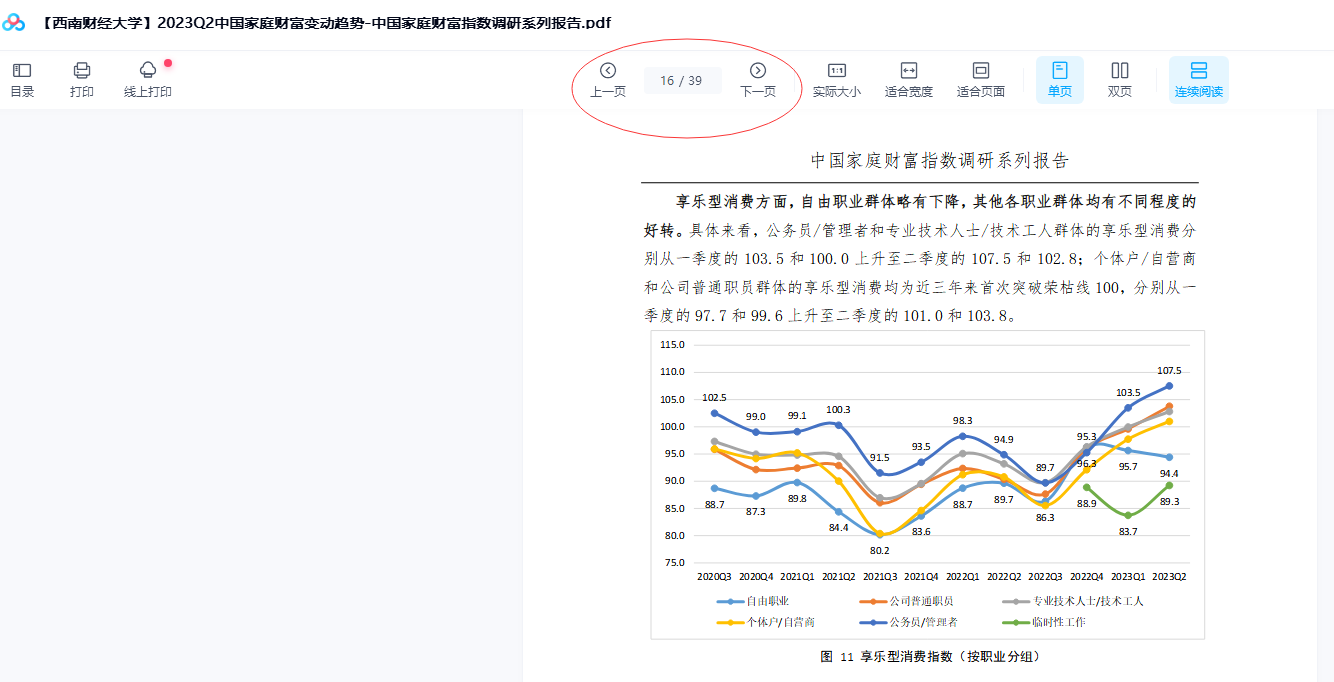Select 线上打印 online printing

click(x=146, y=78)
